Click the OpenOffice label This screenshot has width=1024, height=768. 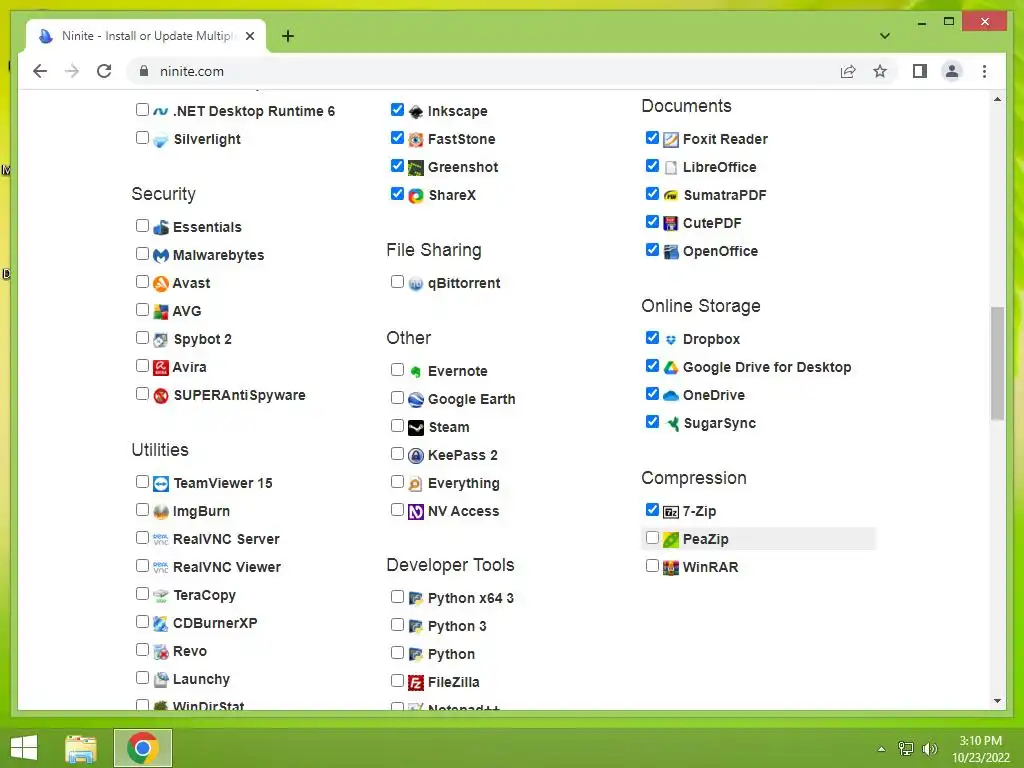coord(720,251)
